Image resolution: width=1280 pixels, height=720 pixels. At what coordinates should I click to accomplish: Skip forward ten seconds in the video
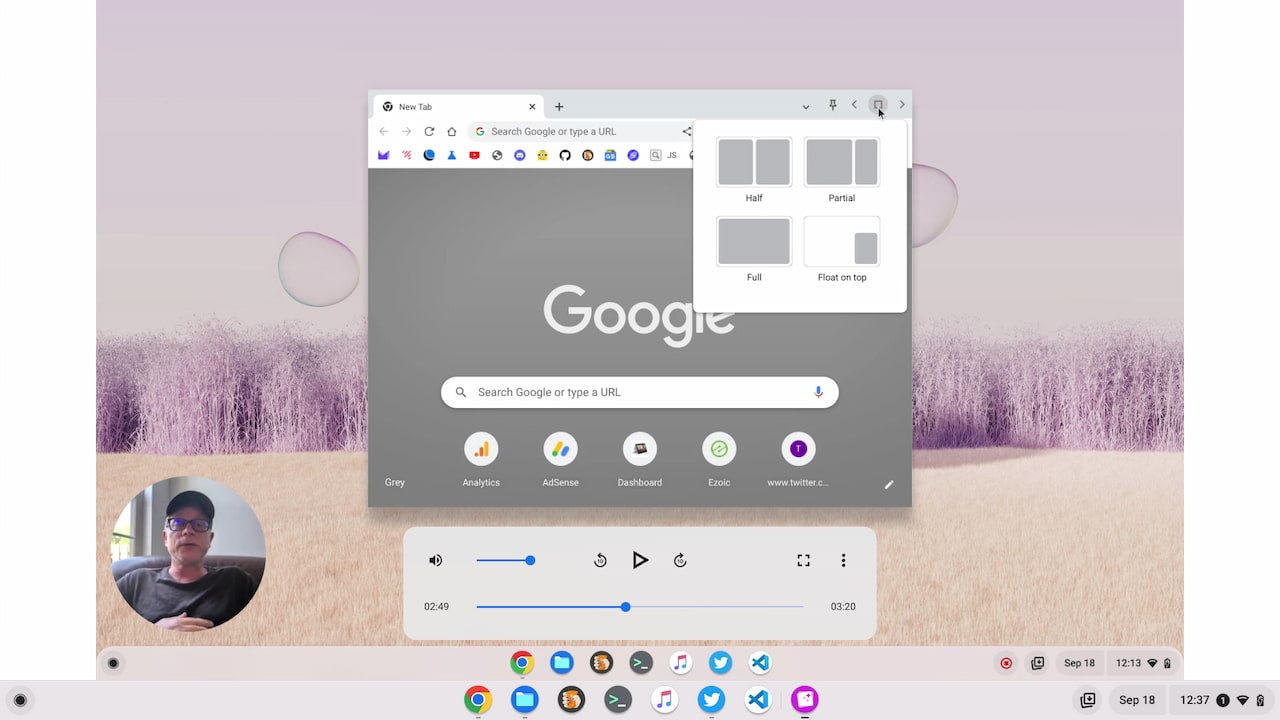pos(680,560)
